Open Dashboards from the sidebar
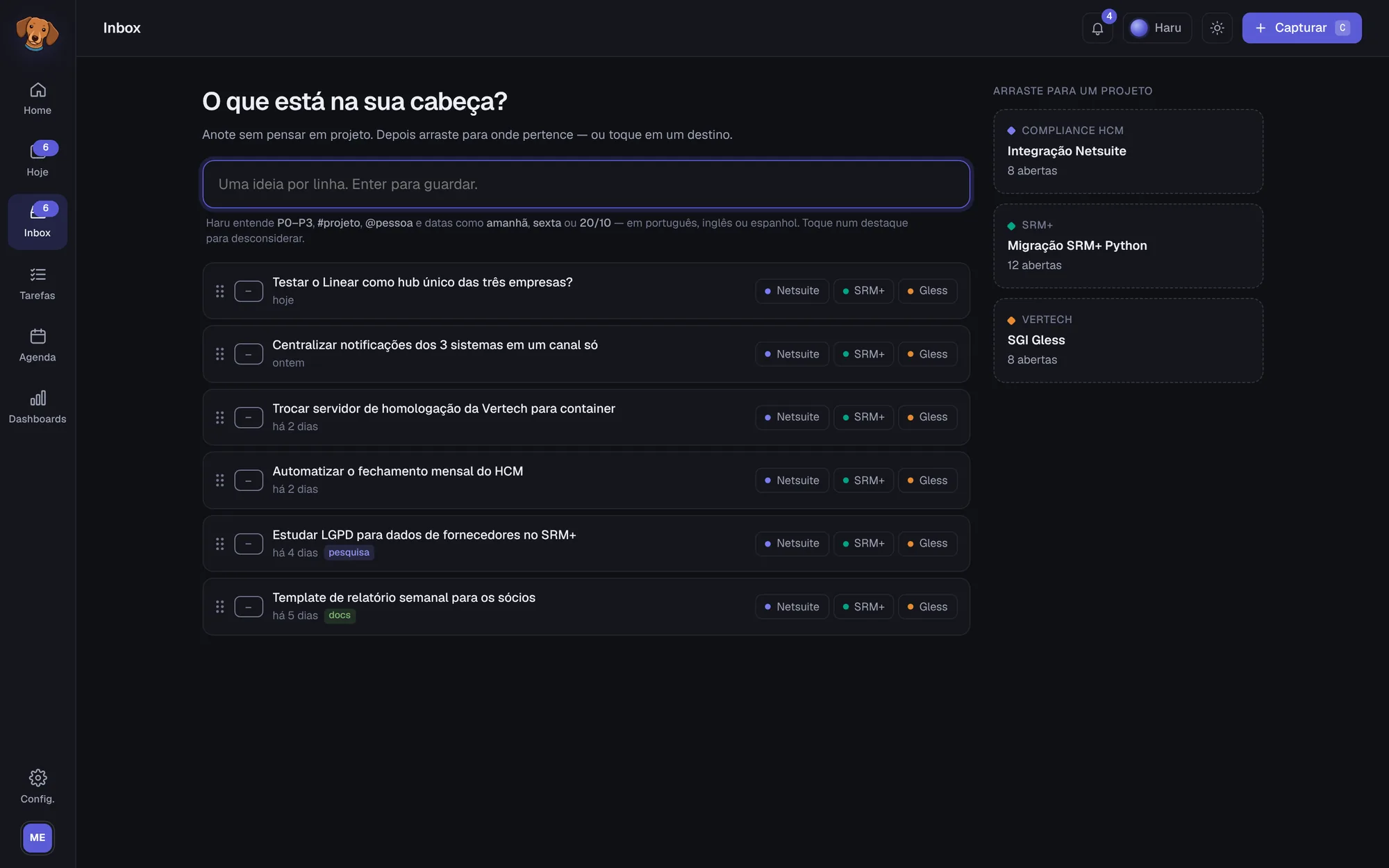This screenshot has width=1389, height=868. (x=38, y=407)
